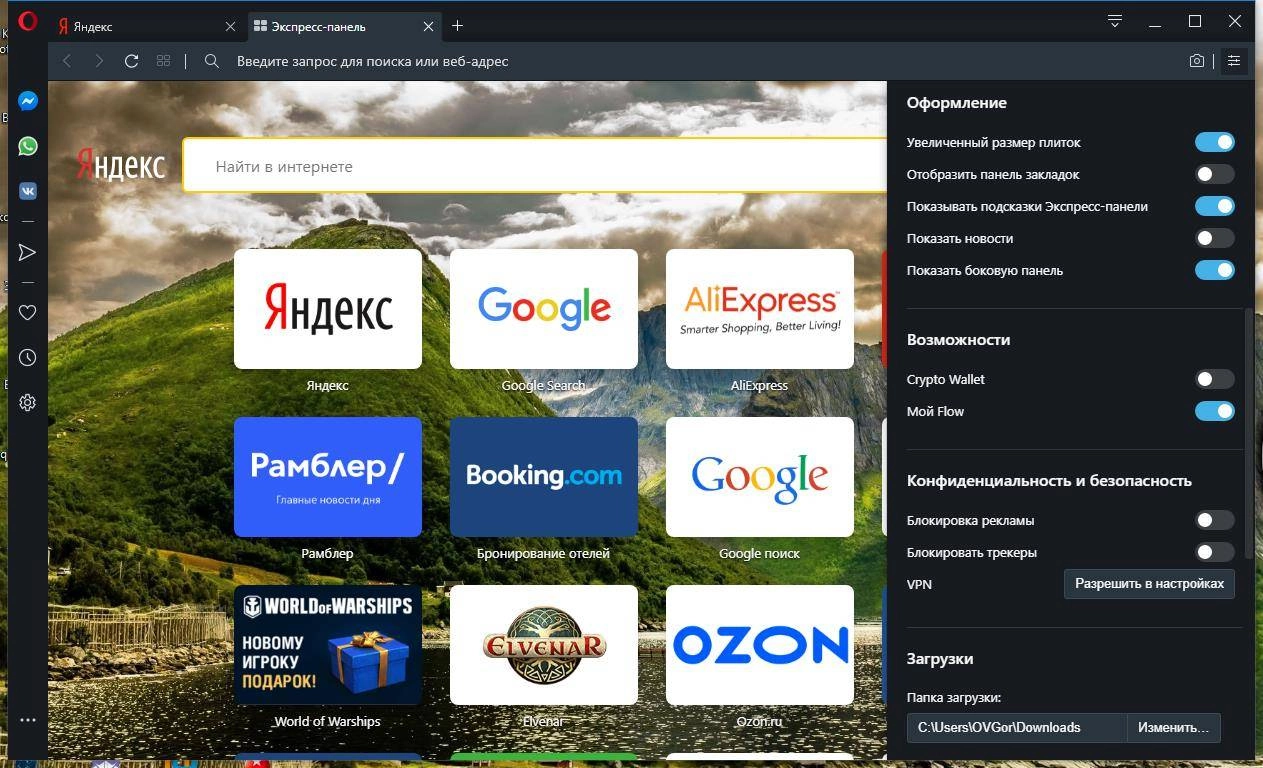
Task: Open the AliExpress speed dial tile
Action: tap(760, 309)
